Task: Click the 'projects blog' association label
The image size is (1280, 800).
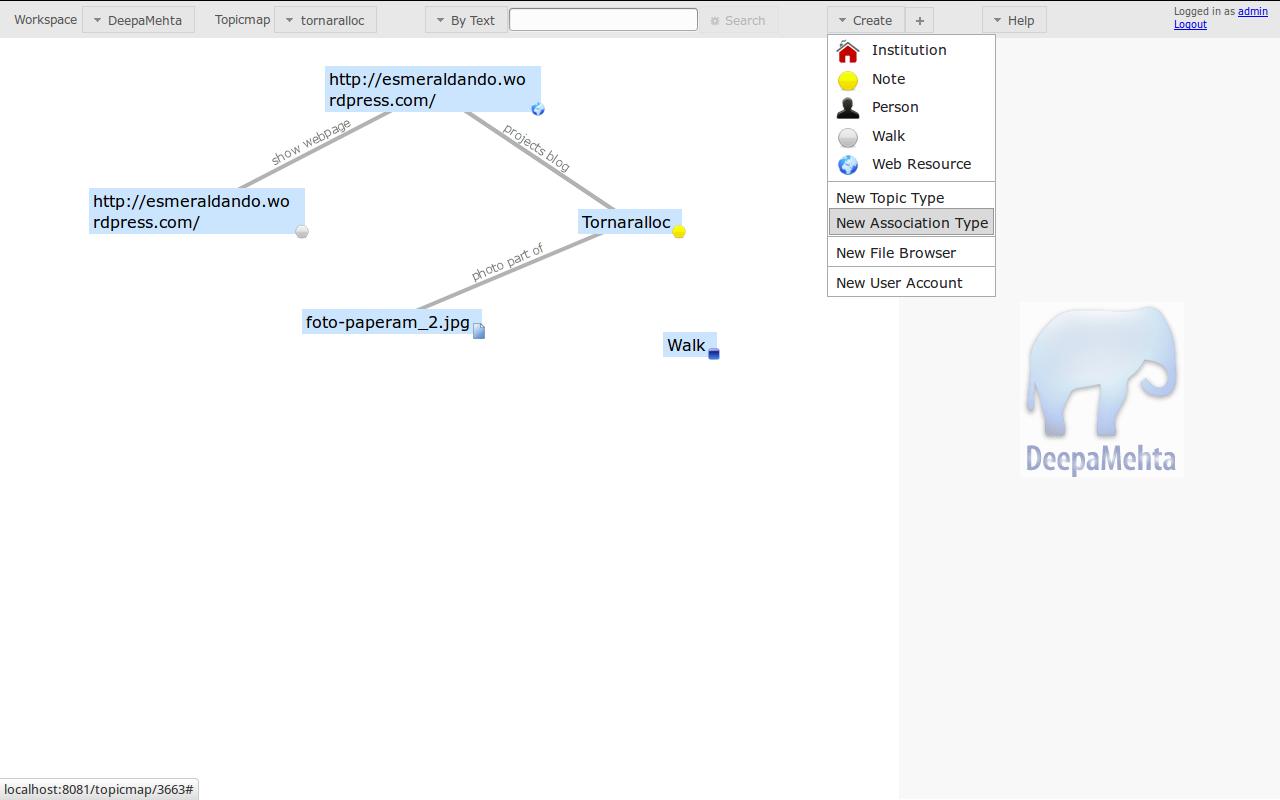Action: point(536,147)
